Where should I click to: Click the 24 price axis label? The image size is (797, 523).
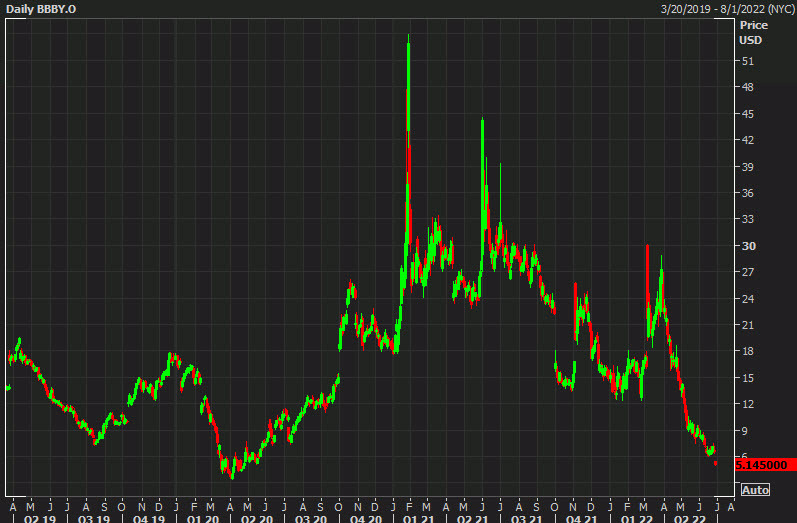pos(748,299)
